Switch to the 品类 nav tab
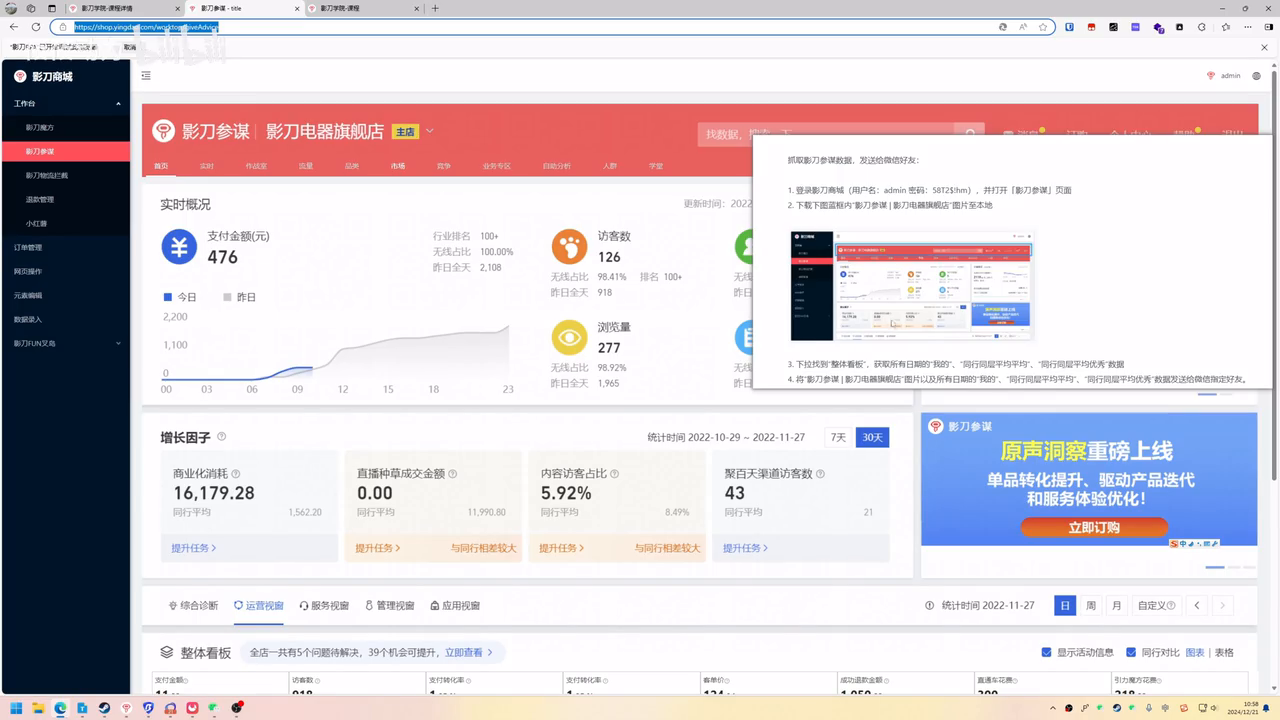This screenshot has height=720, width=1280. (352, 166)
